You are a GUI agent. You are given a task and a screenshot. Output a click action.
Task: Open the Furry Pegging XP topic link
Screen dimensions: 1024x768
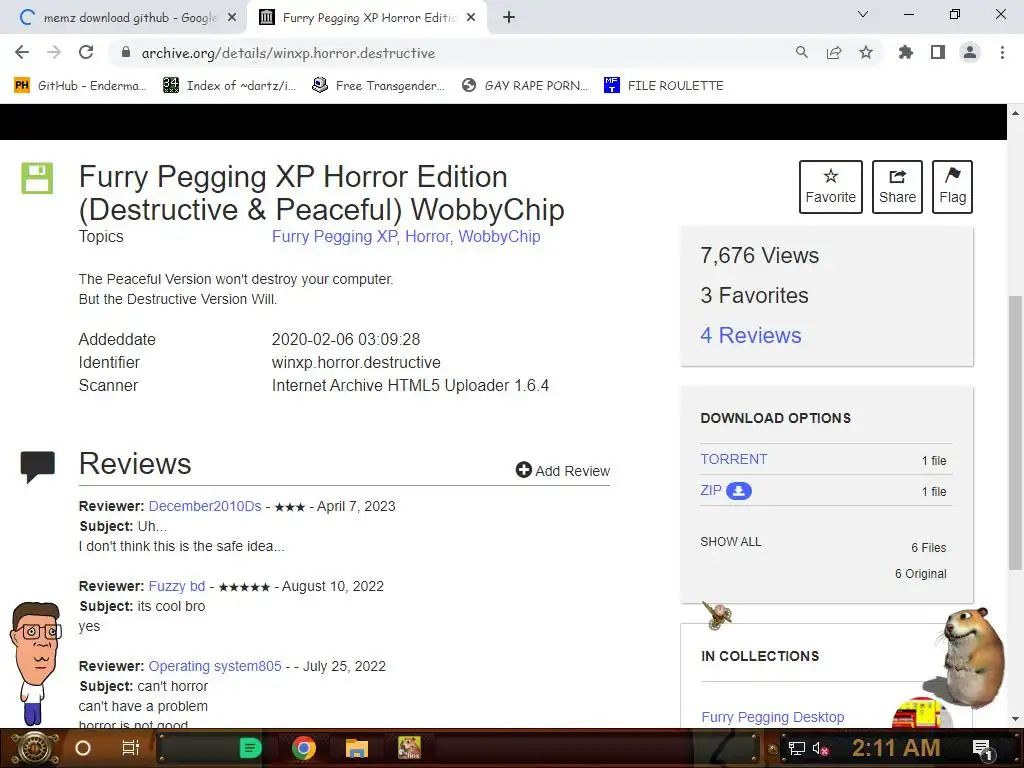pos(334,236)
